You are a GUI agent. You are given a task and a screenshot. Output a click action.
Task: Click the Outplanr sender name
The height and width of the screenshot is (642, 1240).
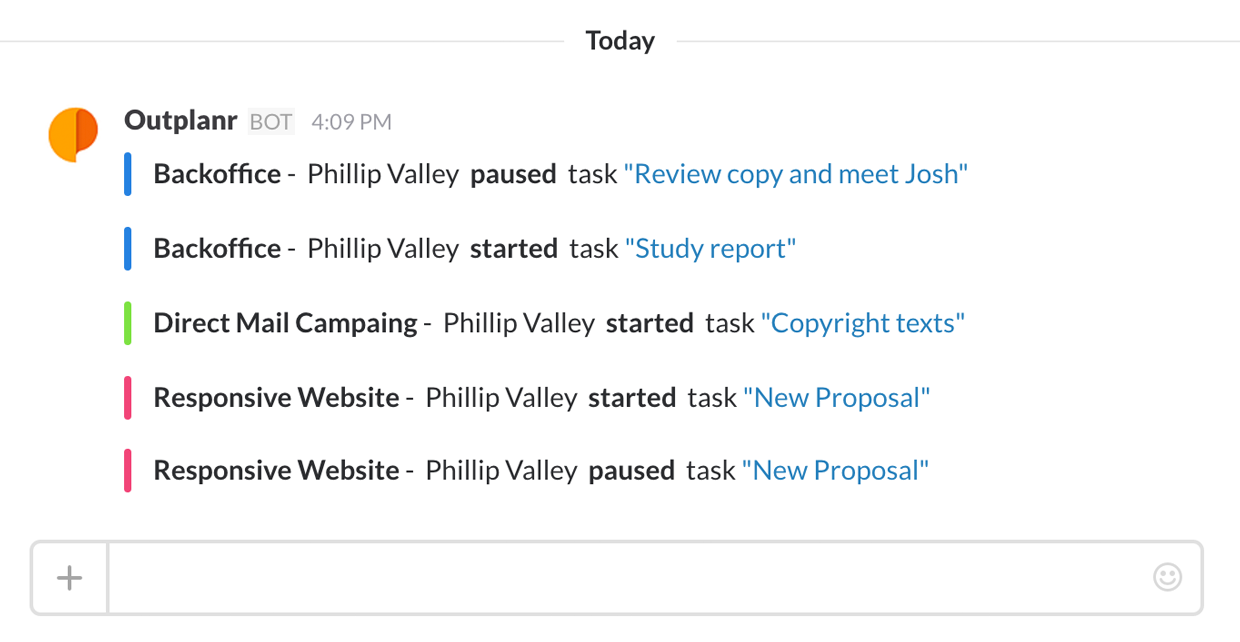pyautogui.click(x=181, y=121)
